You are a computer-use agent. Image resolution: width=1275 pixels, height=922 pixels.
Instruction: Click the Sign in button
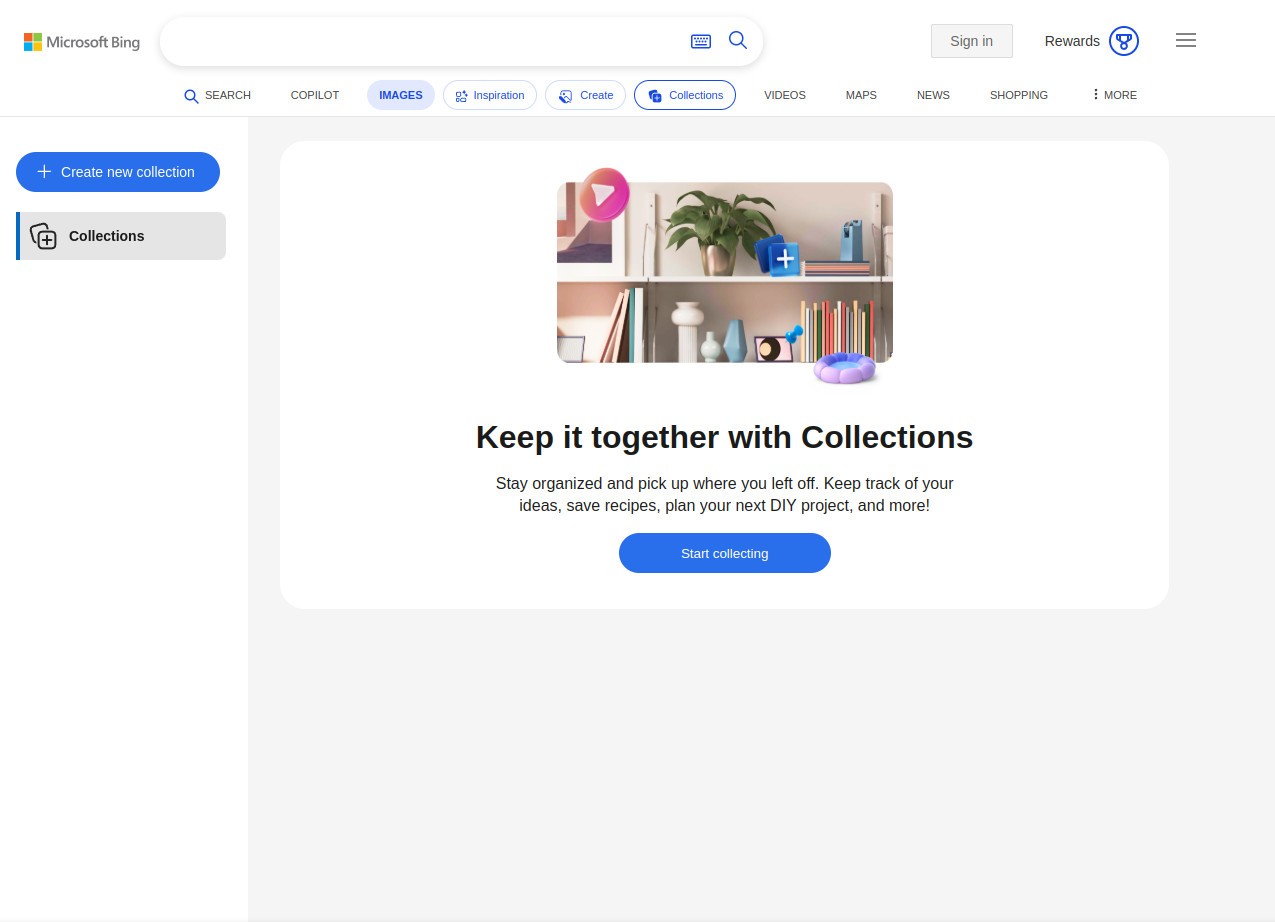coord(971,41)
